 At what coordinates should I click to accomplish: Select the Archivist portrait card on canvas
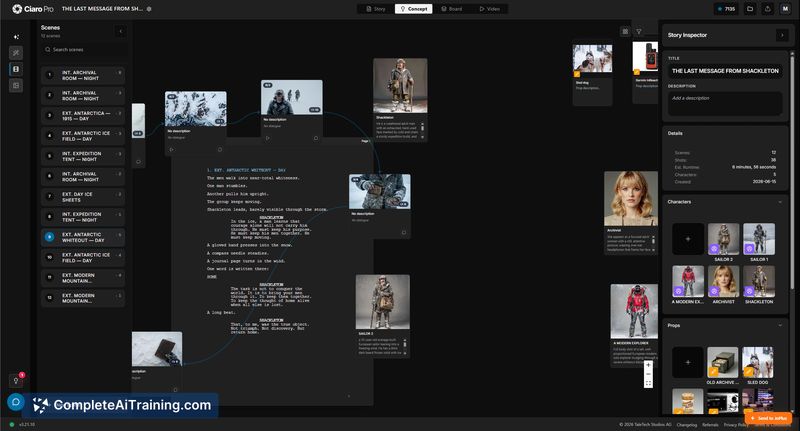pos(631,213)
